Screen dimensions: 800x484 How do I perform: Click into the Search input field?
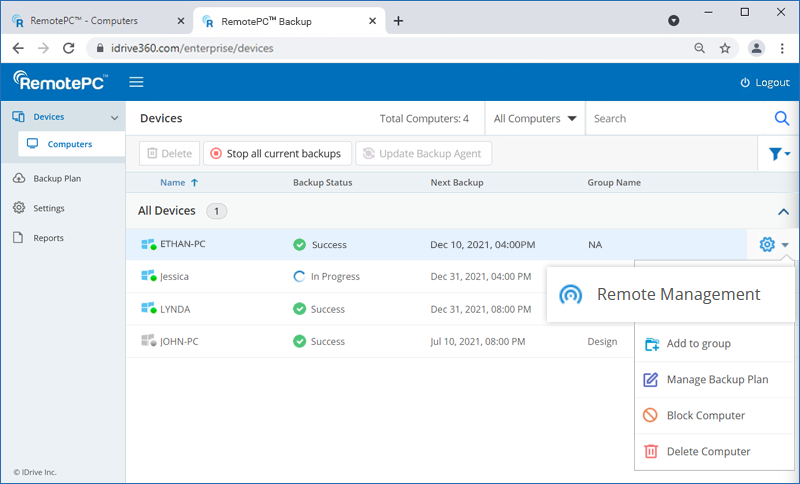675,118
